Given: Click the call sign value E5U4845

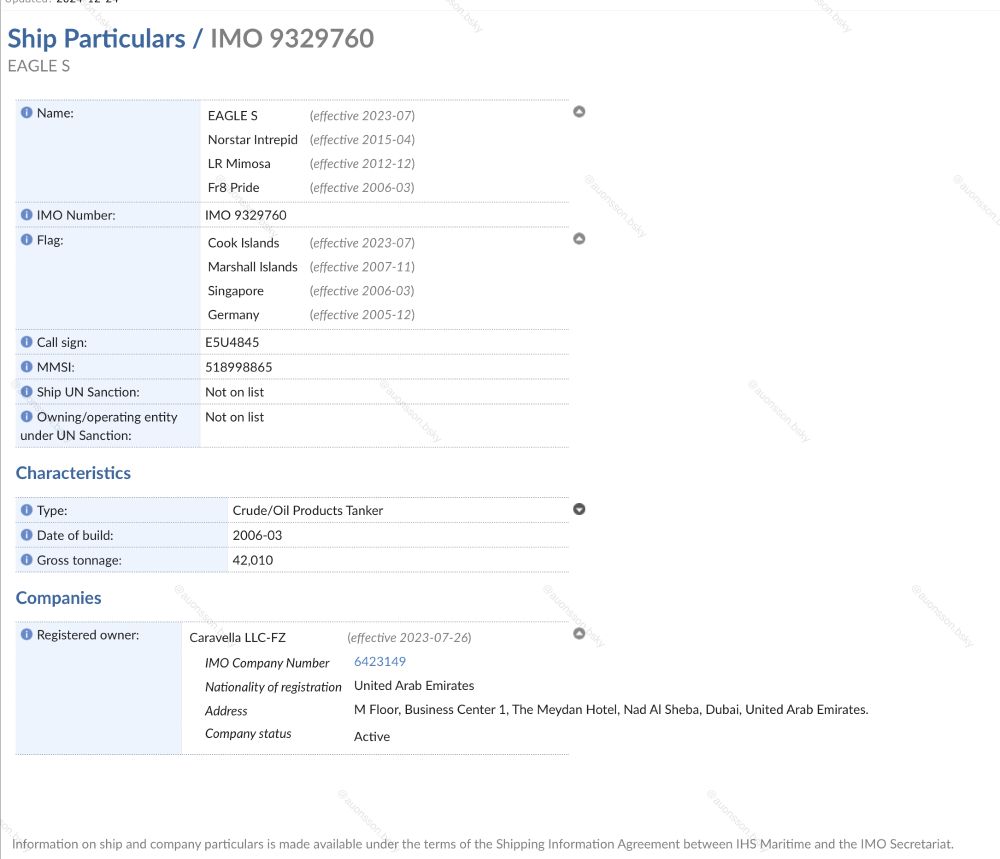Looking at the screenshot, I should [x=232, y=342].
